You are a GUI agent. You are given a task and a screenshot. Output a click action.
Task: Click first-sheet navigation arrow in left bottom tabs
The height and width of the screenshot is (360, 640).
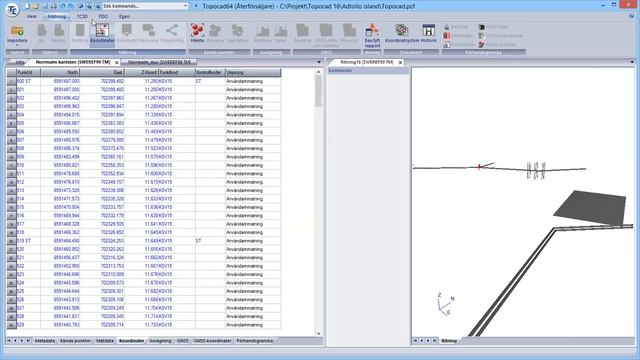pyautogui.click(x=9, y=340)
